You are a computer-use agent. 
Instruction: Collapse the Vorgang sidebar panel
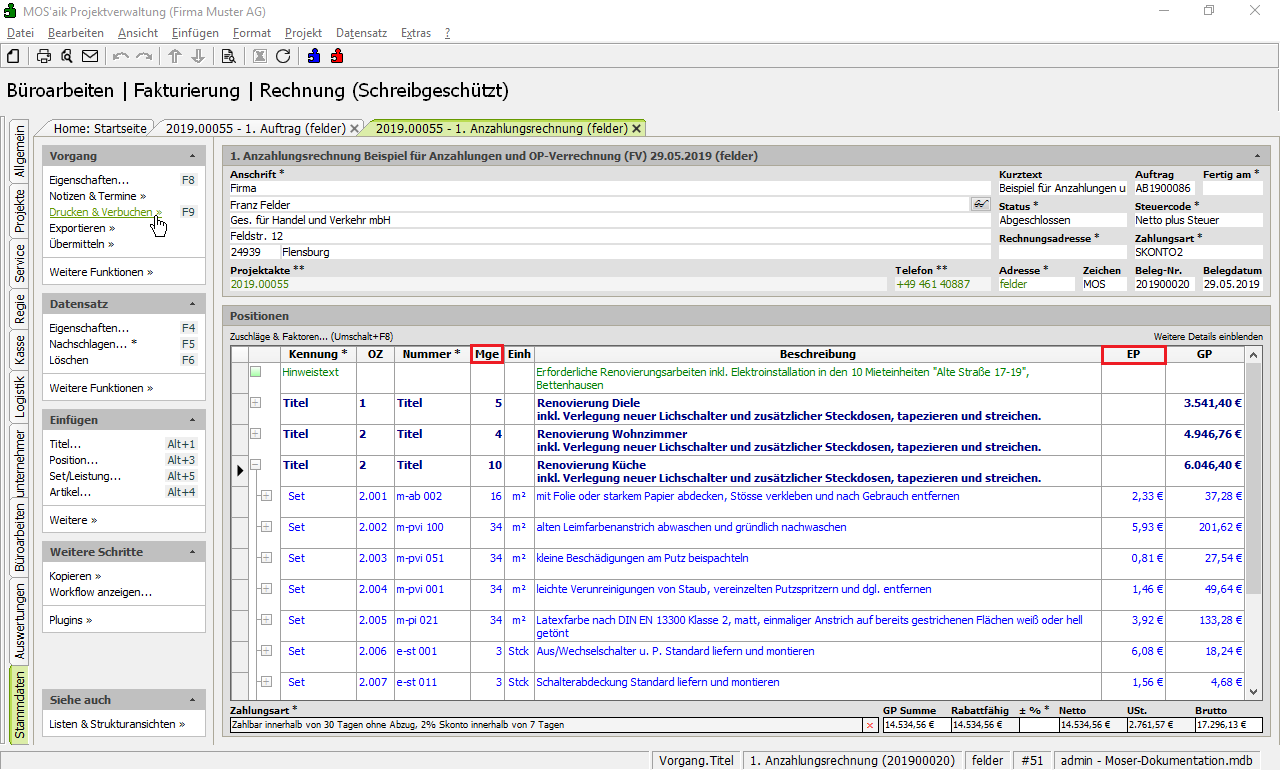click(192, 156)
